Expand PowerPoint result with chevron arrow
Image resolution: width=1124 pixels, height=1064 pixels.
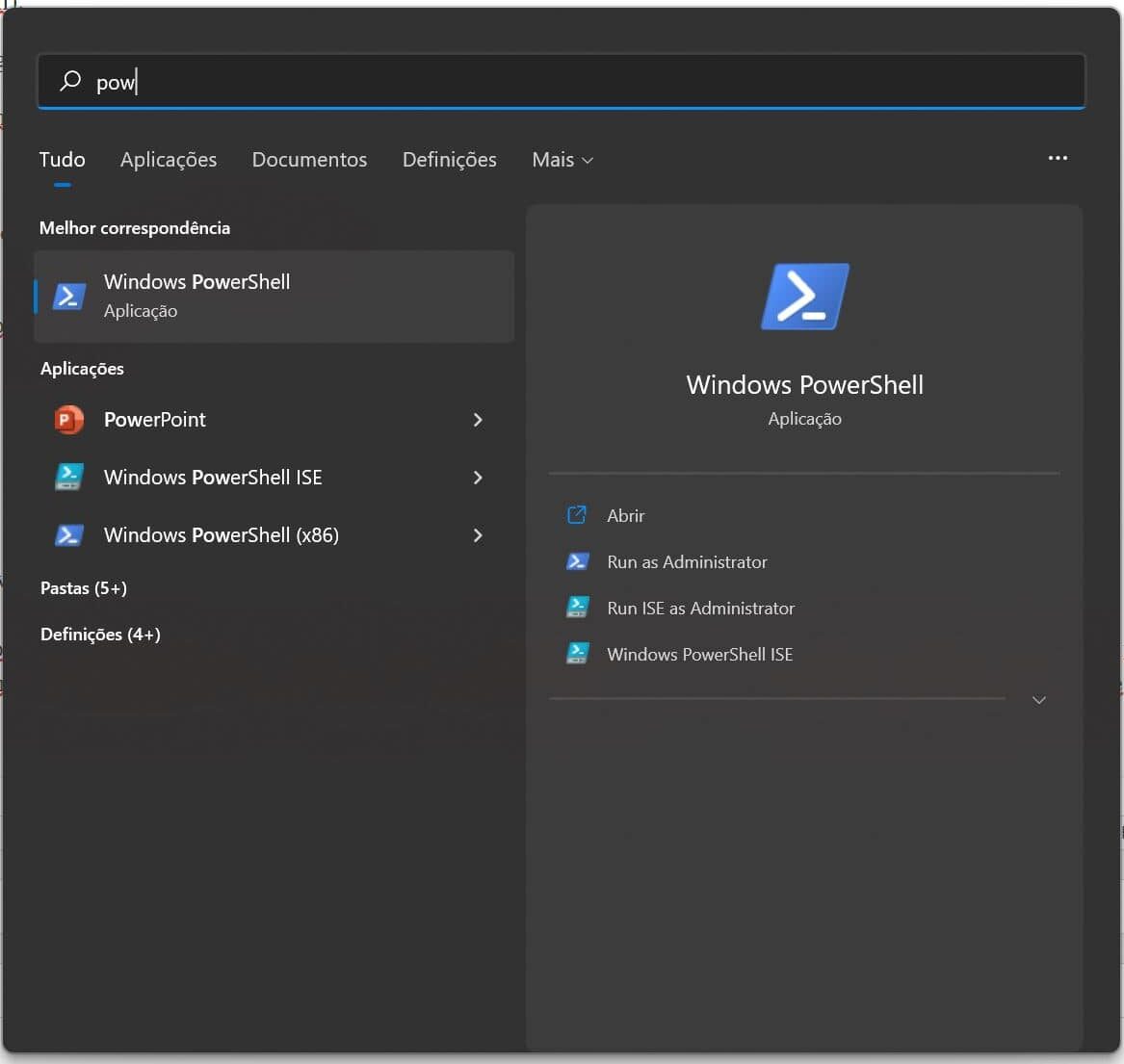tap(478, 420)
